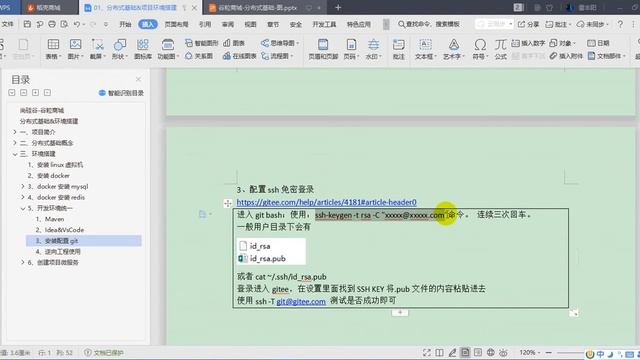Click the 分享 share button
The width and height of the screenshot is (640, 360).
[528, 24]
